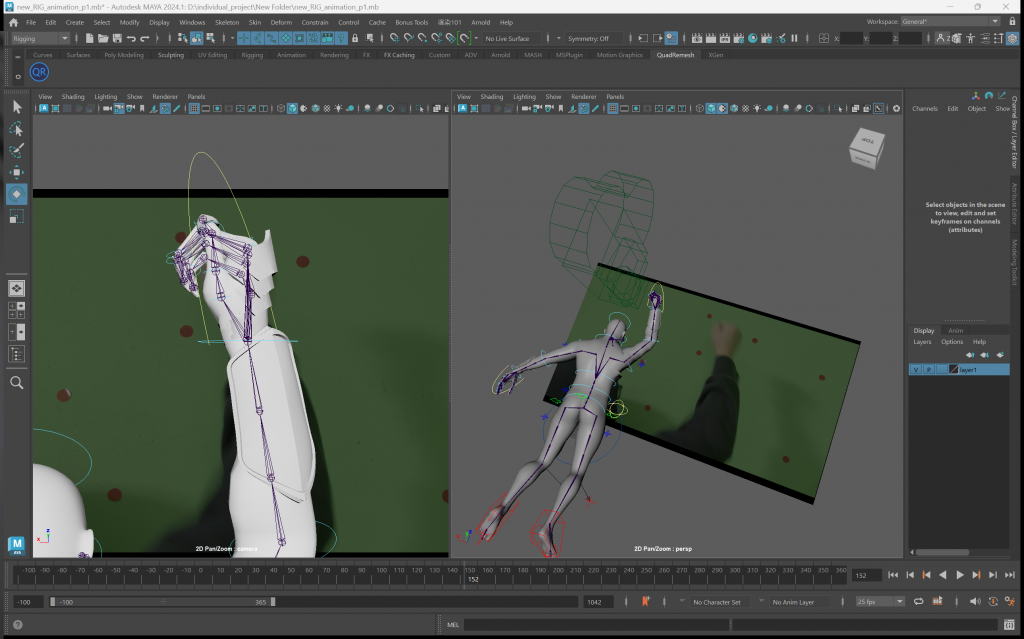1024x639 pixels.
Task: Click the No Character Set button
Action: [x=717, y=602]
